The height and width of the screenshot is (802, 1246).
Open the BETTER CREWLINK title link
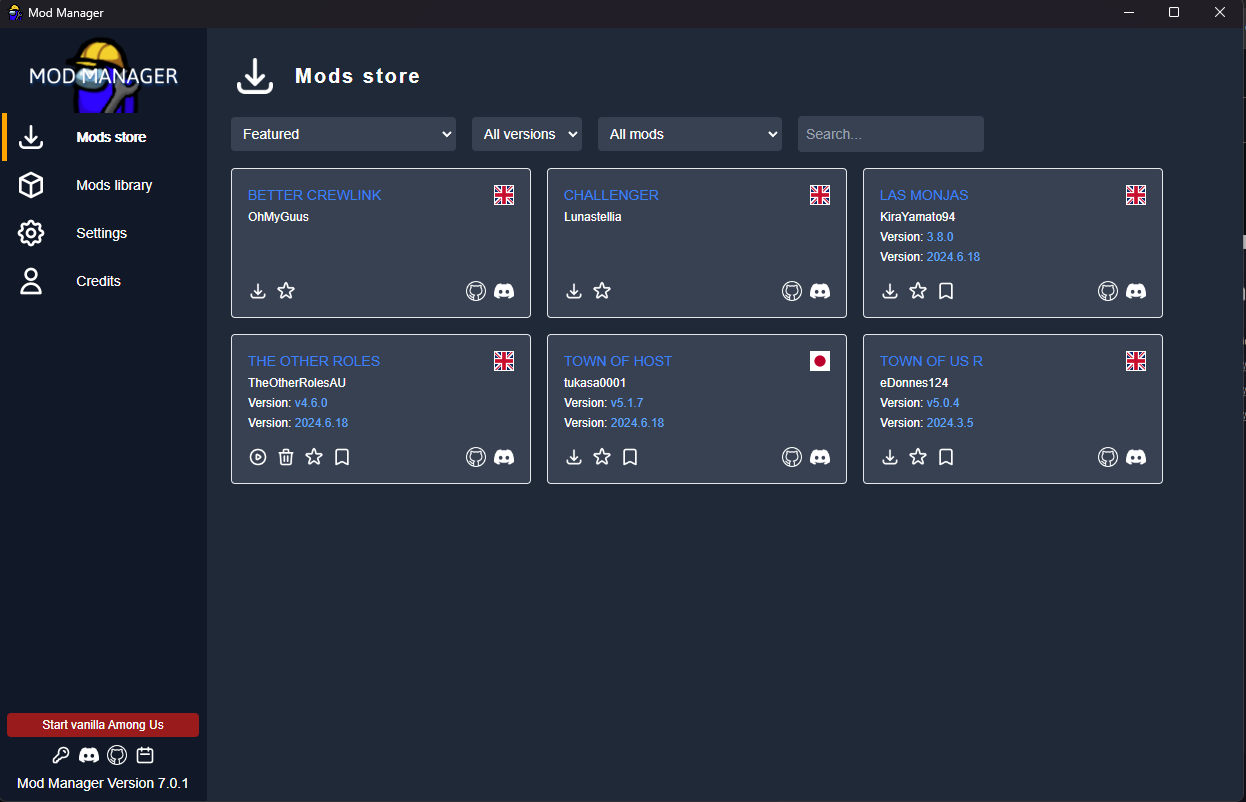click(x=315, y=195)
